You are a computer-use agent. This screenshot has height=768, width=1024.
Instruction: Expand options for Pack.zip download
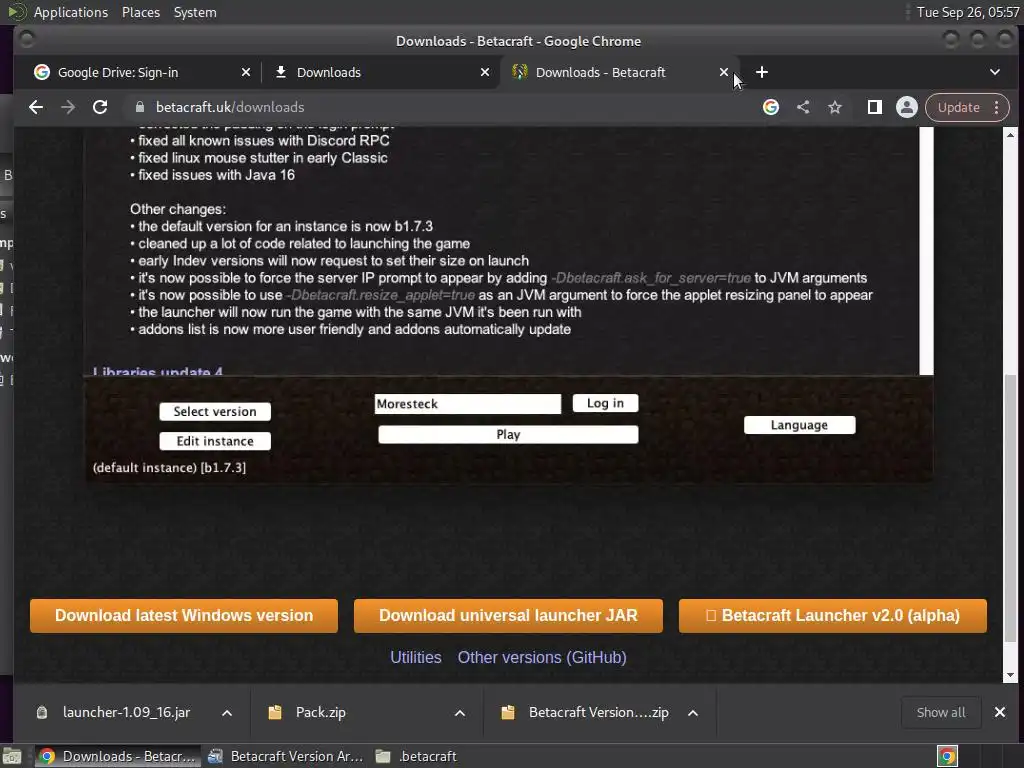click(x=460, y=712)
